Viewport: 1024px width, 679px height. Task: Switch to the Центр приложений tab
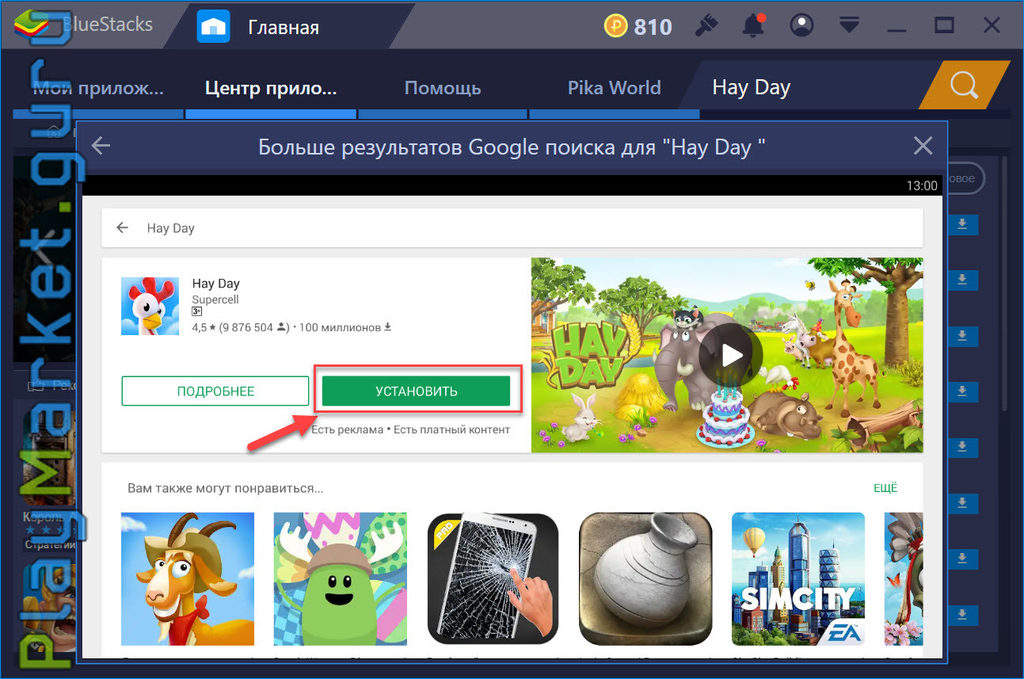(271, 87)
